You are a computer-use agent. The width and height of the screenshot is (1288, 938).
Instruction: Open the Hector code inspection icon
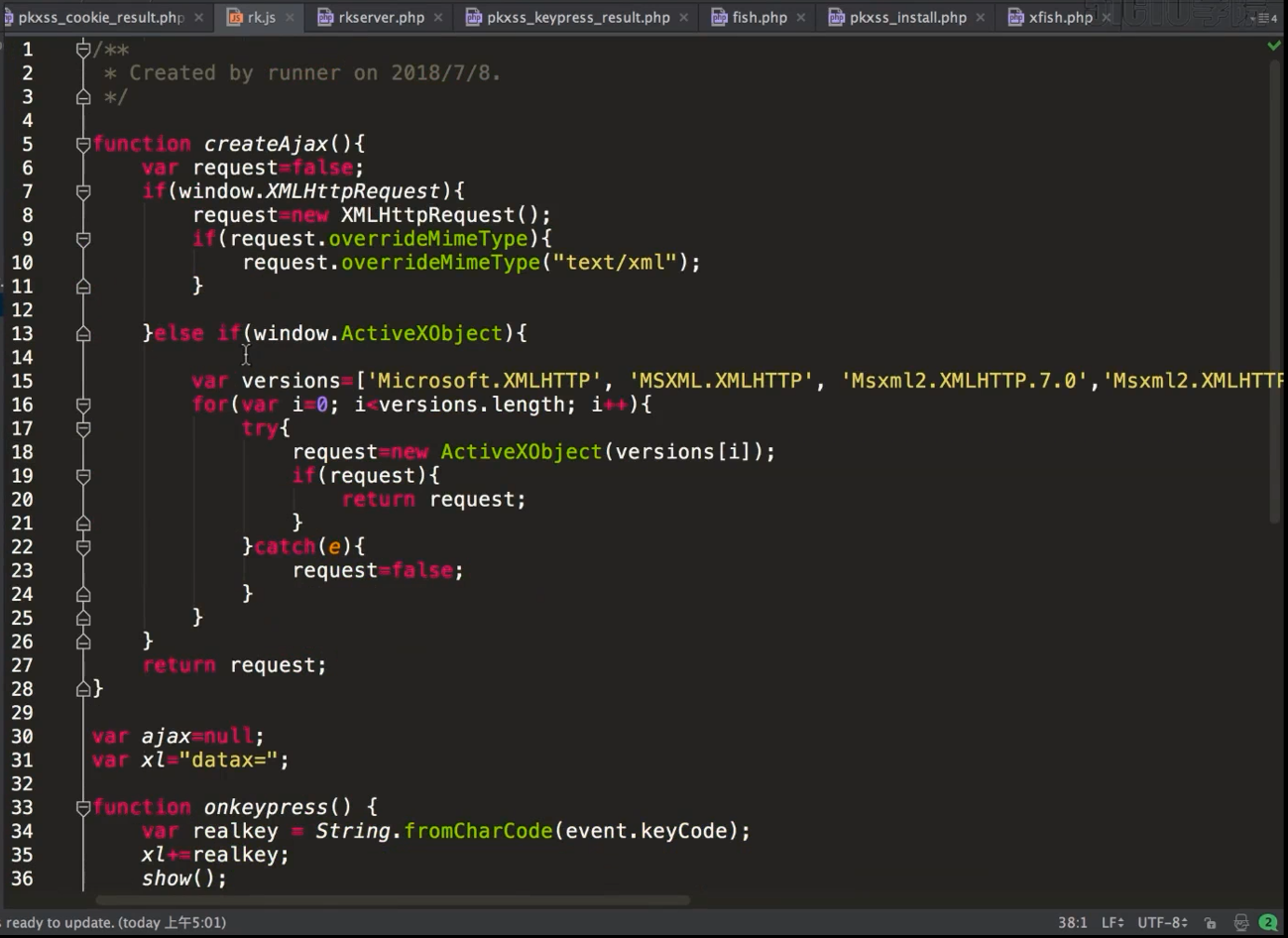point(1240,922)
